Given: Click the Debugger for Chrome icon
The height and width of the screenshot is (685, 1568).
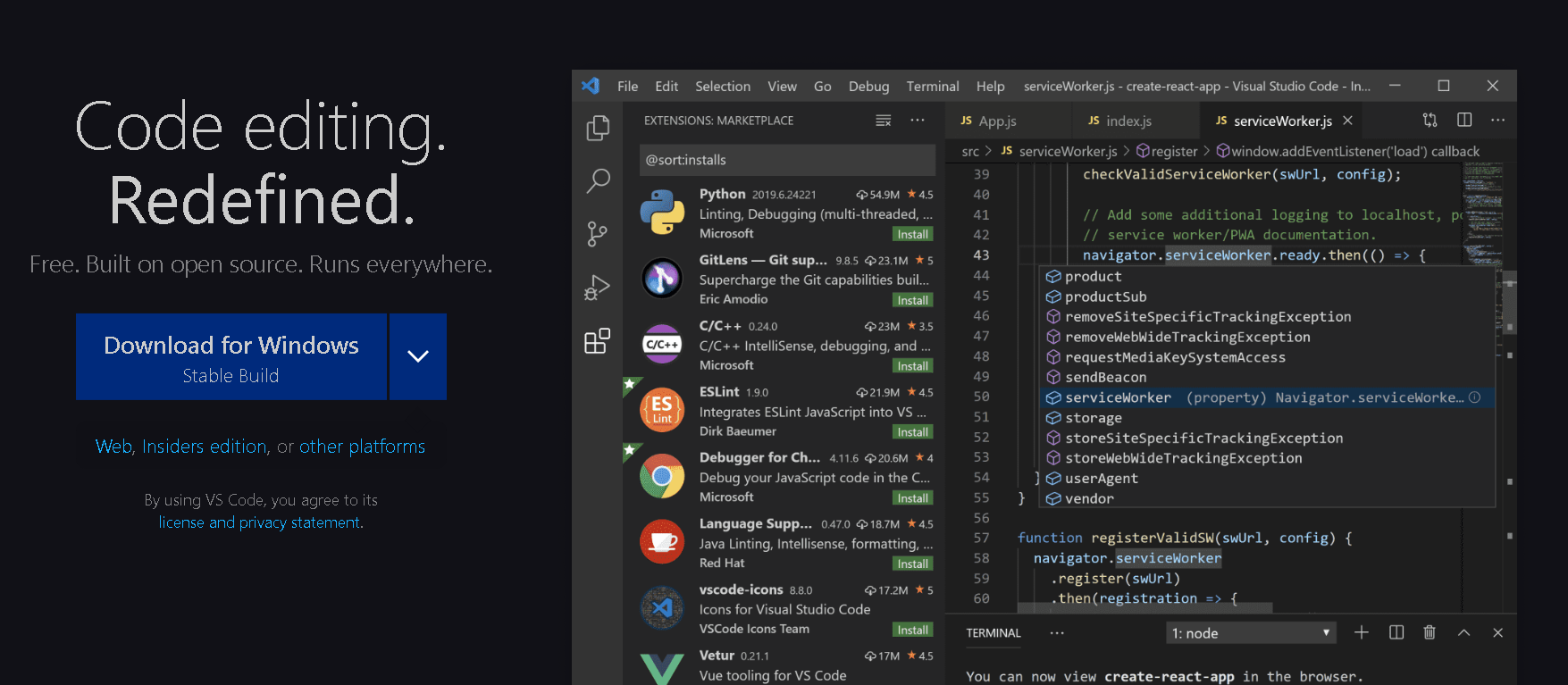Looking at the screenshot, I should click(662, 476).
